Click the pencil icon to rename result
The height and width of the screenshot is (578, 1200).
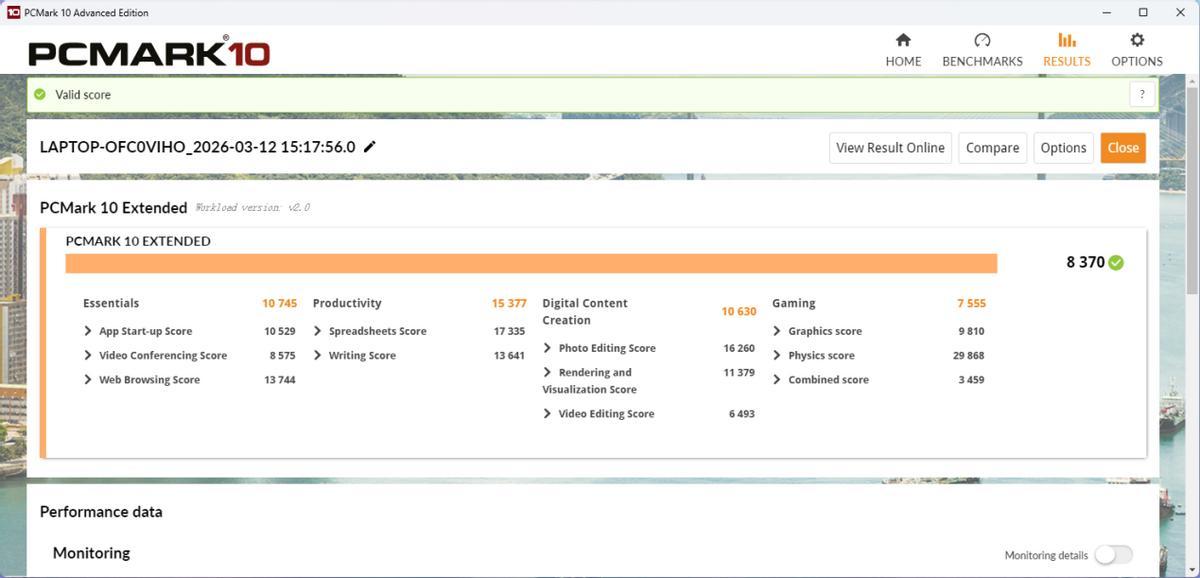pos(370,147)
